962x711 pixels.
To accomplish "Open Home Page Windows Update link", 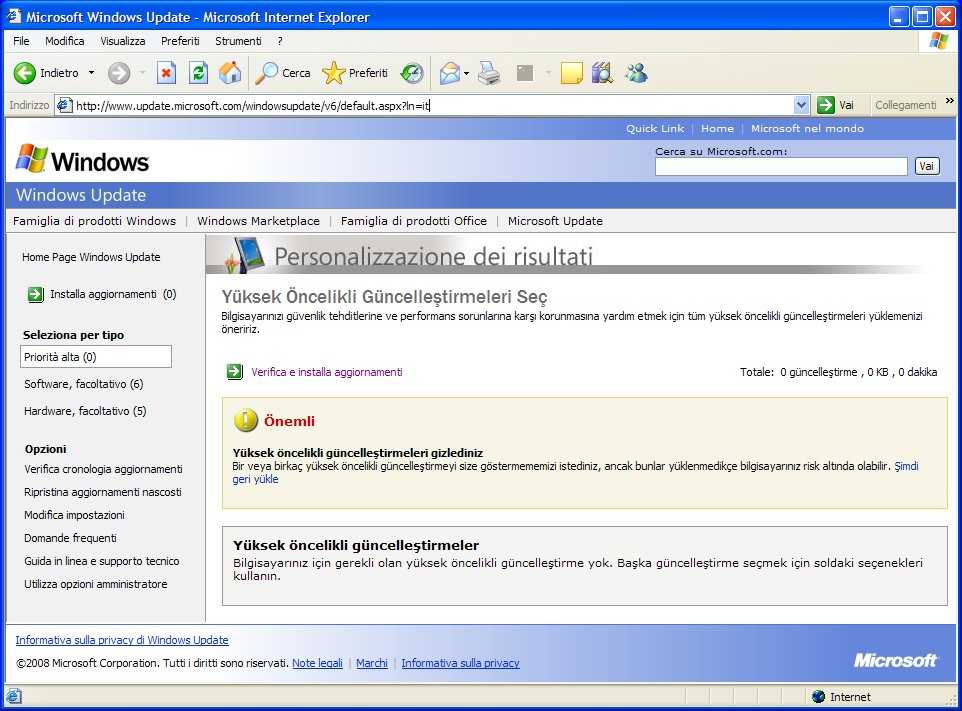I will tap(91, 257).
